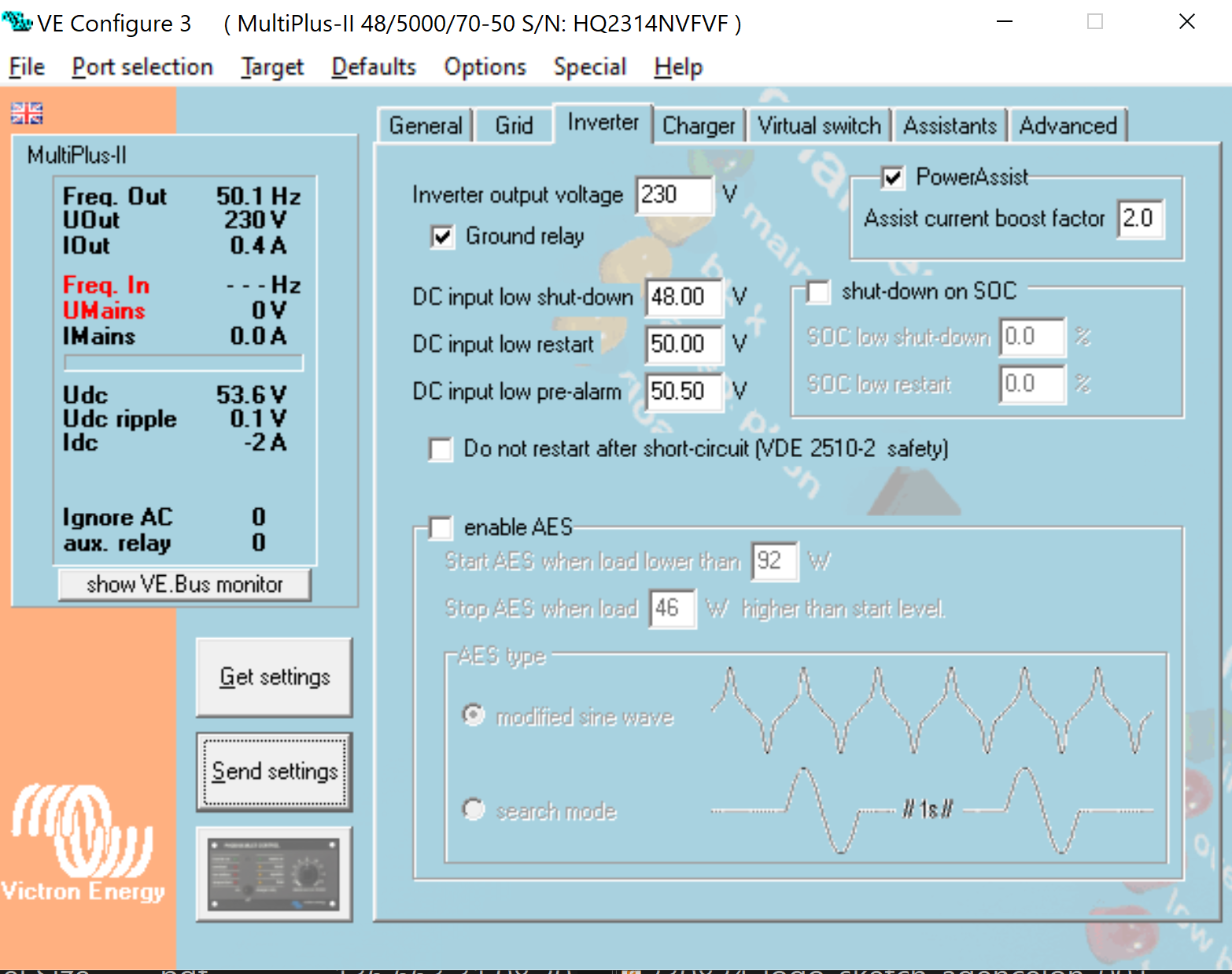This screenshot has width=1232, height=974.
Task: Click the IOut reading 0.4 A
Action: 258,245
